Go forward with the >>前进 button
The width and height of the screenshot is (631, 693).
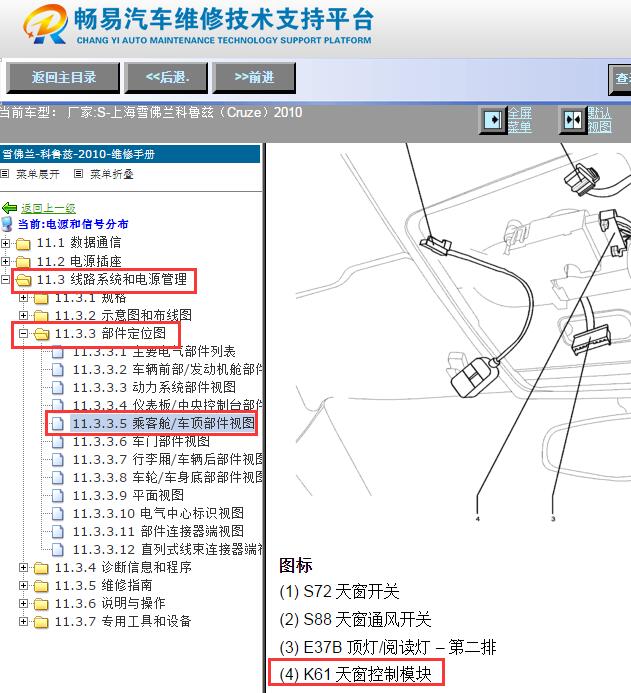coord(254,77)
